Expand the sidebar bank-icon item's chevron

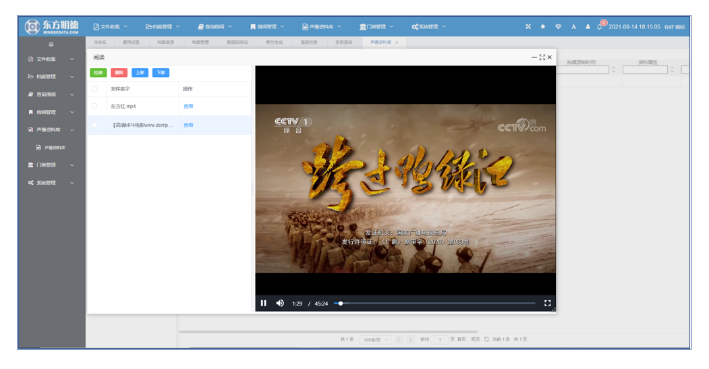pyautogui.click(x=72, y=165)
